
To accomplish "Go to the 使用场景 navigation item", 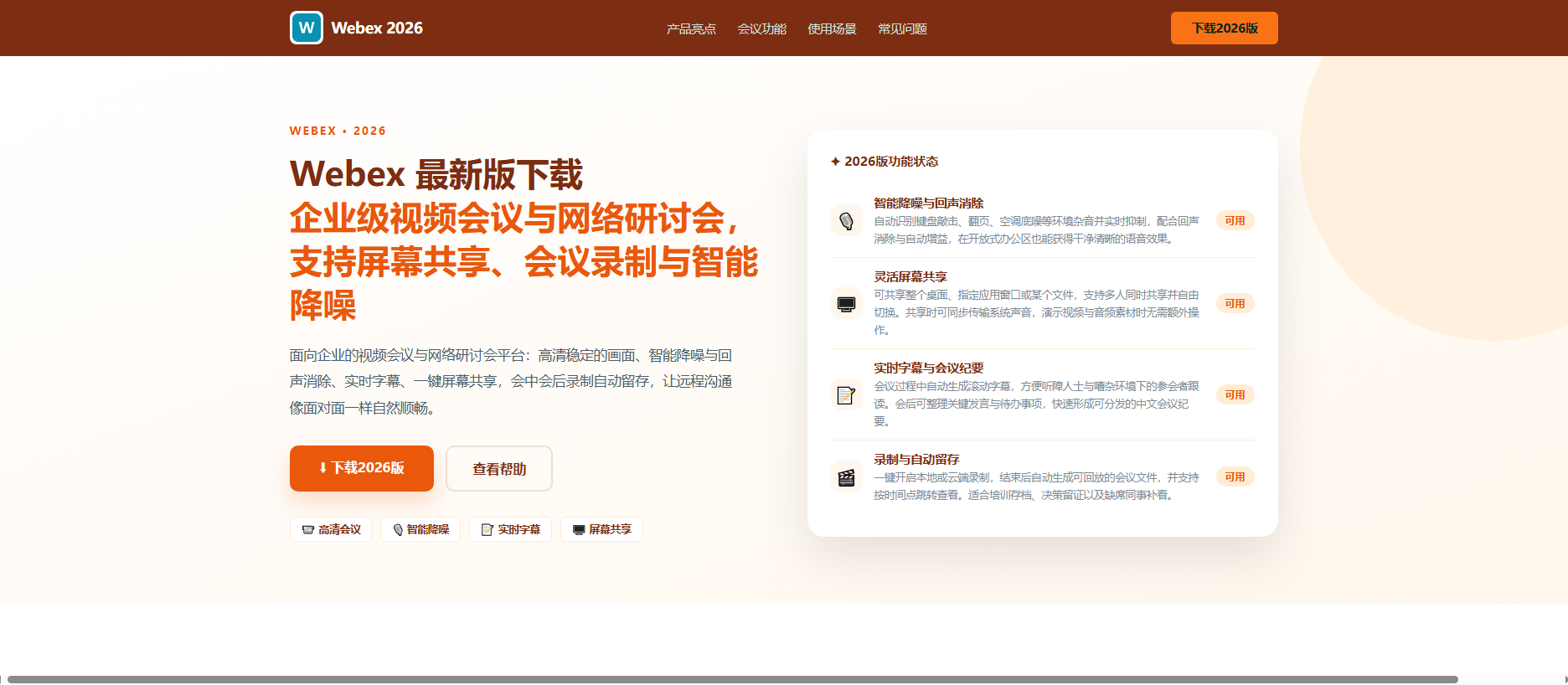I will click(x=832, y=28).
